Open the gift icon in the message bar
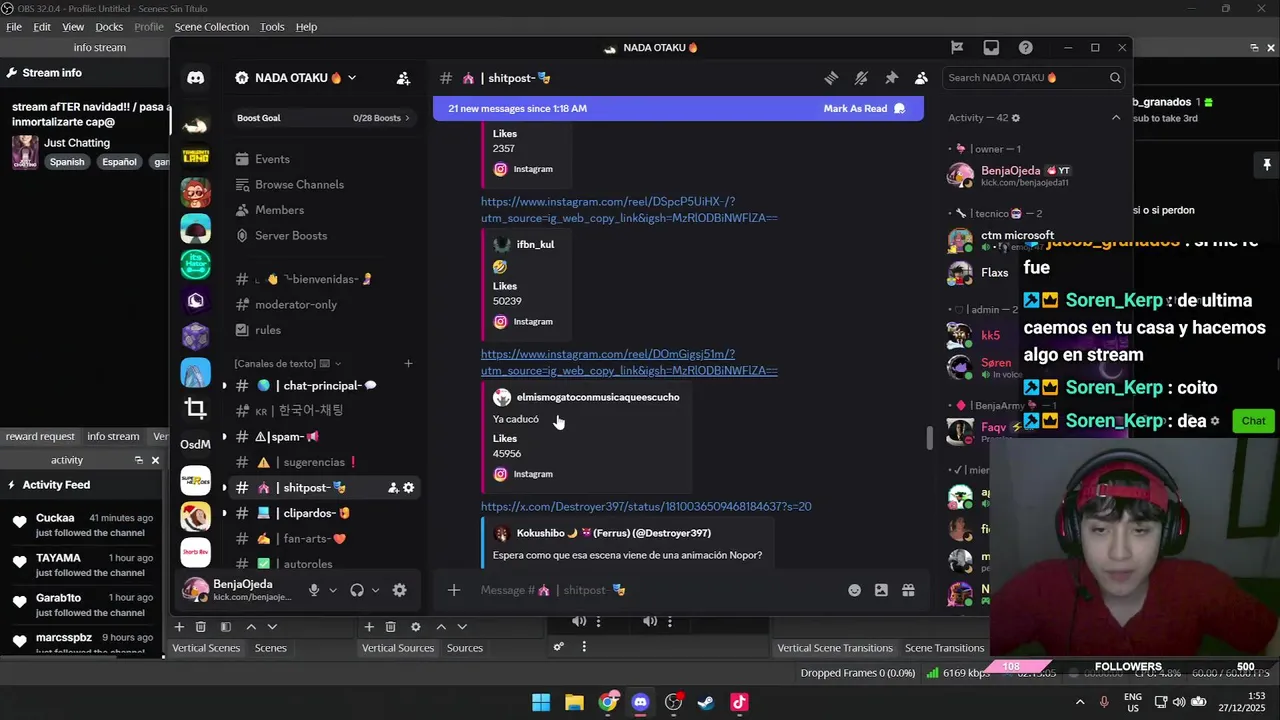This screenshot has width=1280, height=720. 908,590
